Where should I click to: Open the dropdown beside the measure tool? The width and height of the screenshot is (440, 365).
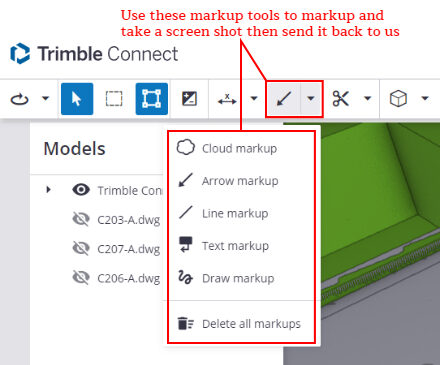tap(254, 98)
